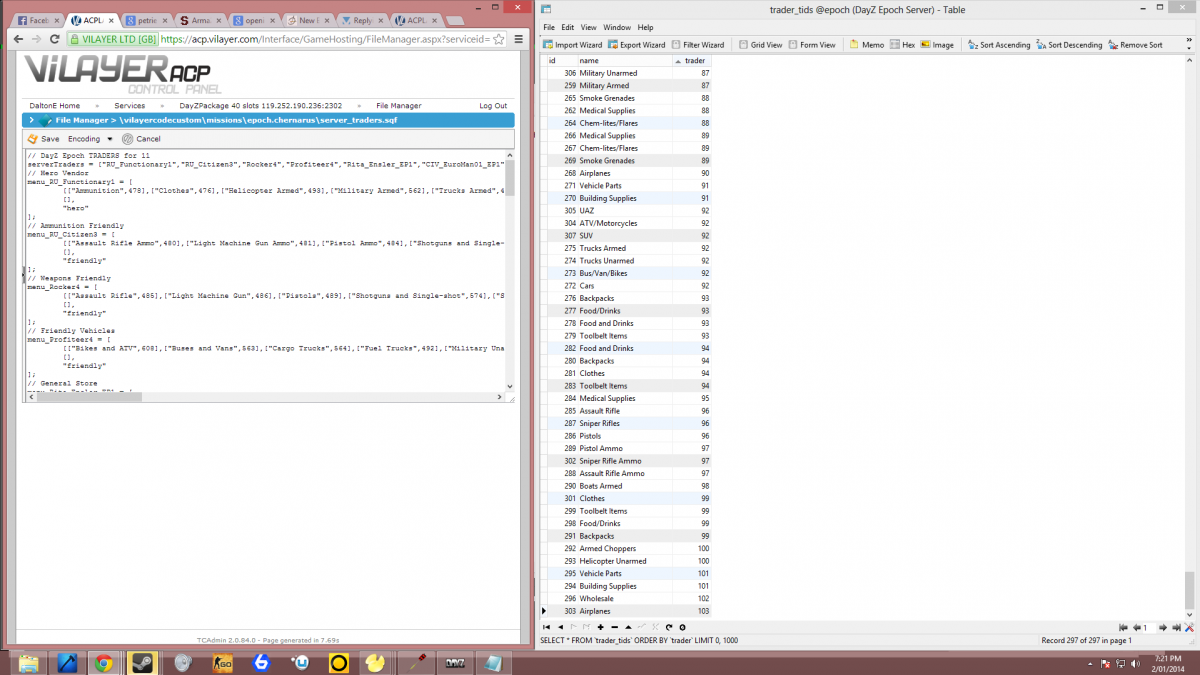Open Import Wizard in the Navicat toolbar
This screenshot has width=1200, height=675.
(573, 45)
